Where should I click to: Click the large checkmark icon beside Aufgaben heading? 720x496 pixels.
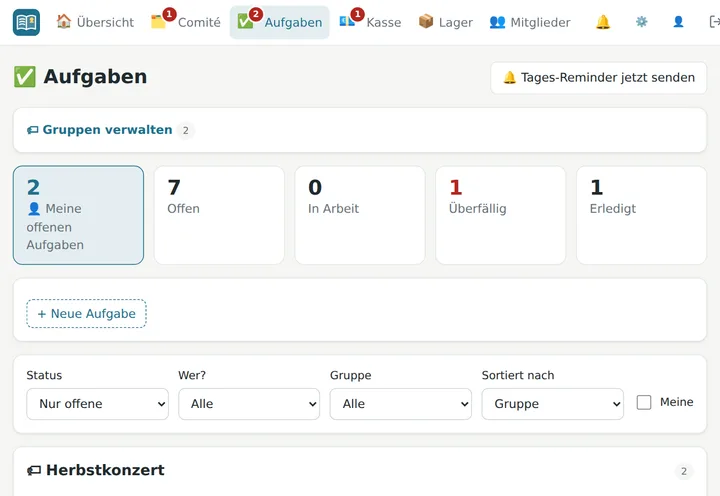pos(25,77)
